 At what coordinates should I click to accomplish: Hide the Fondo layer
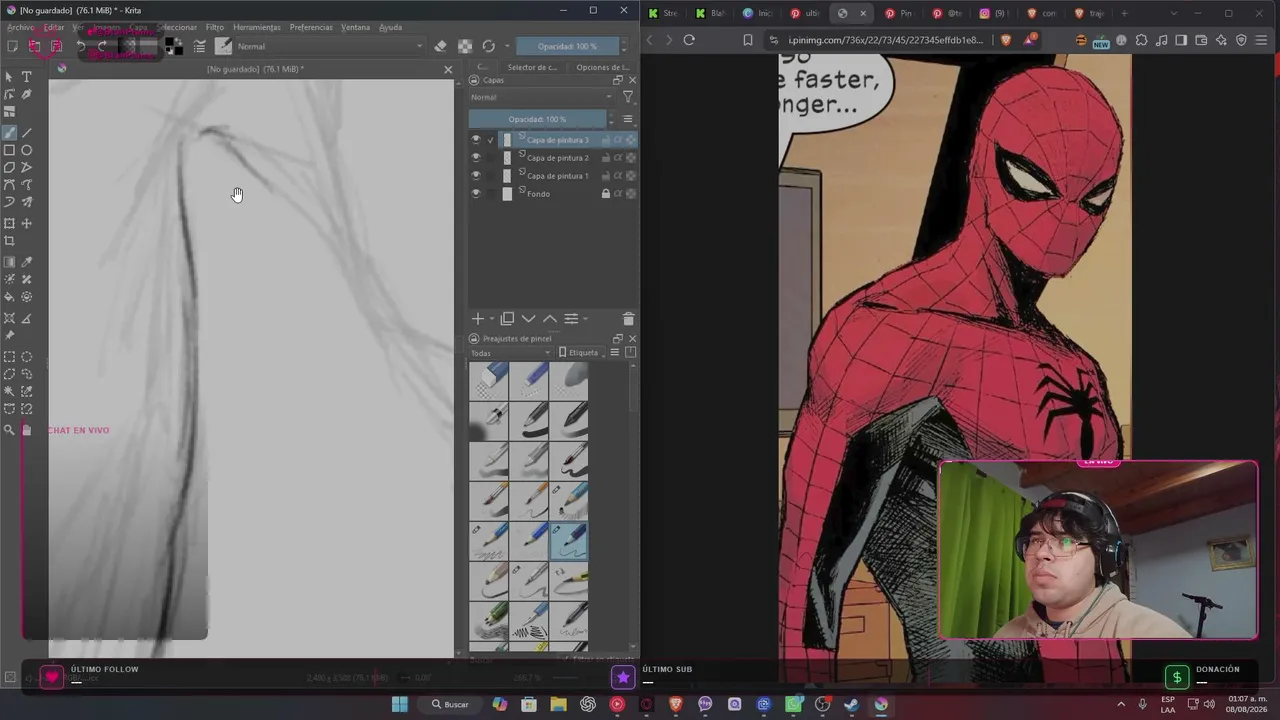[x=476, y=194]
